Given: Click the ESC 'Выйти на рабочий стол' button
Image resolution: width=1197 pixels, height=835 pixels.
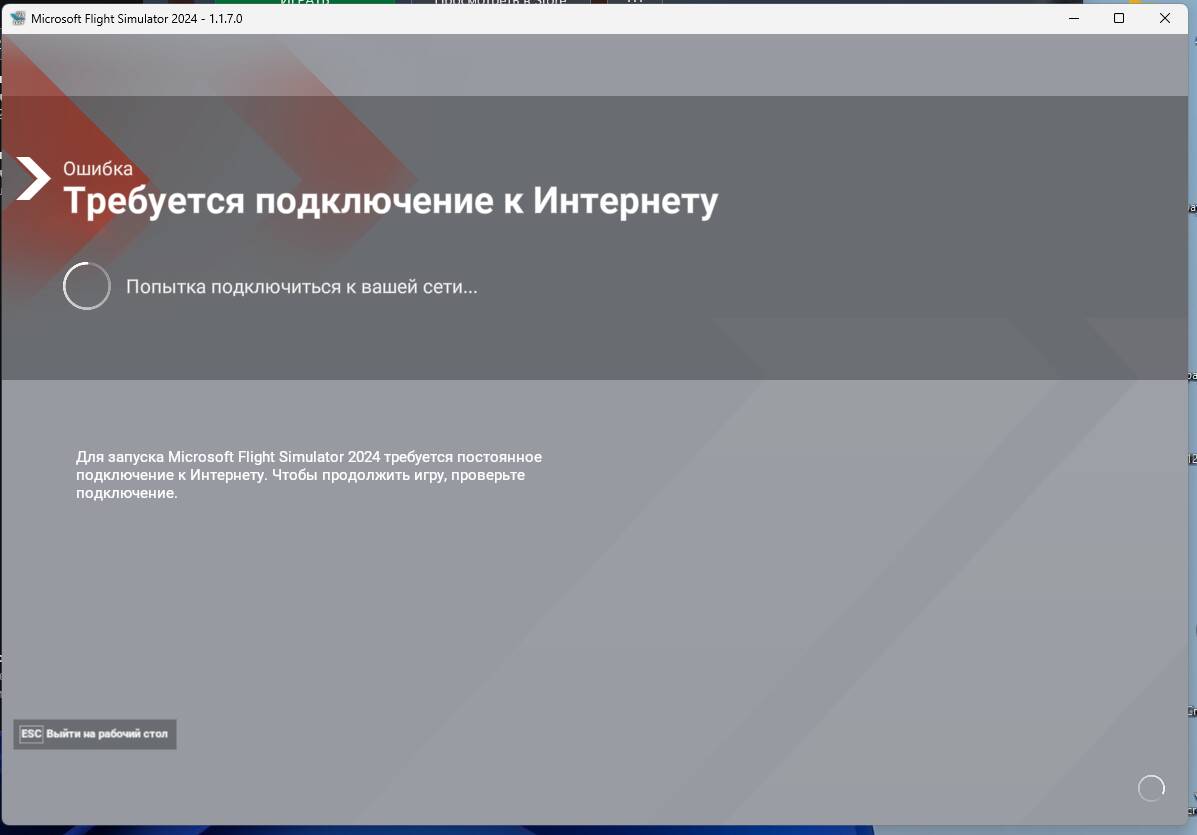Looking at the screenshot, I should click(95, 734).
